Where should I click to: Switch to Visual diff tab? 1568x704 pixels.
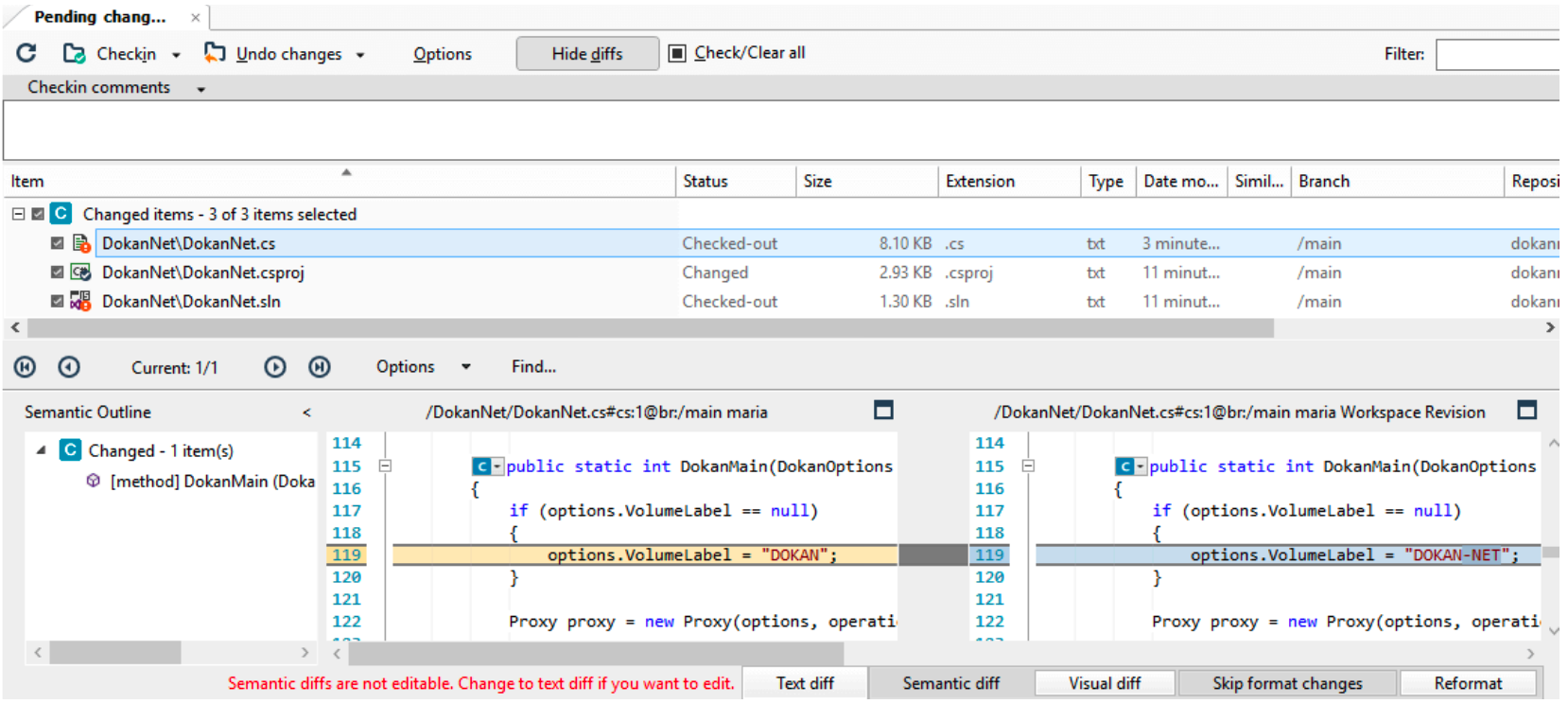click(1105, 683)
